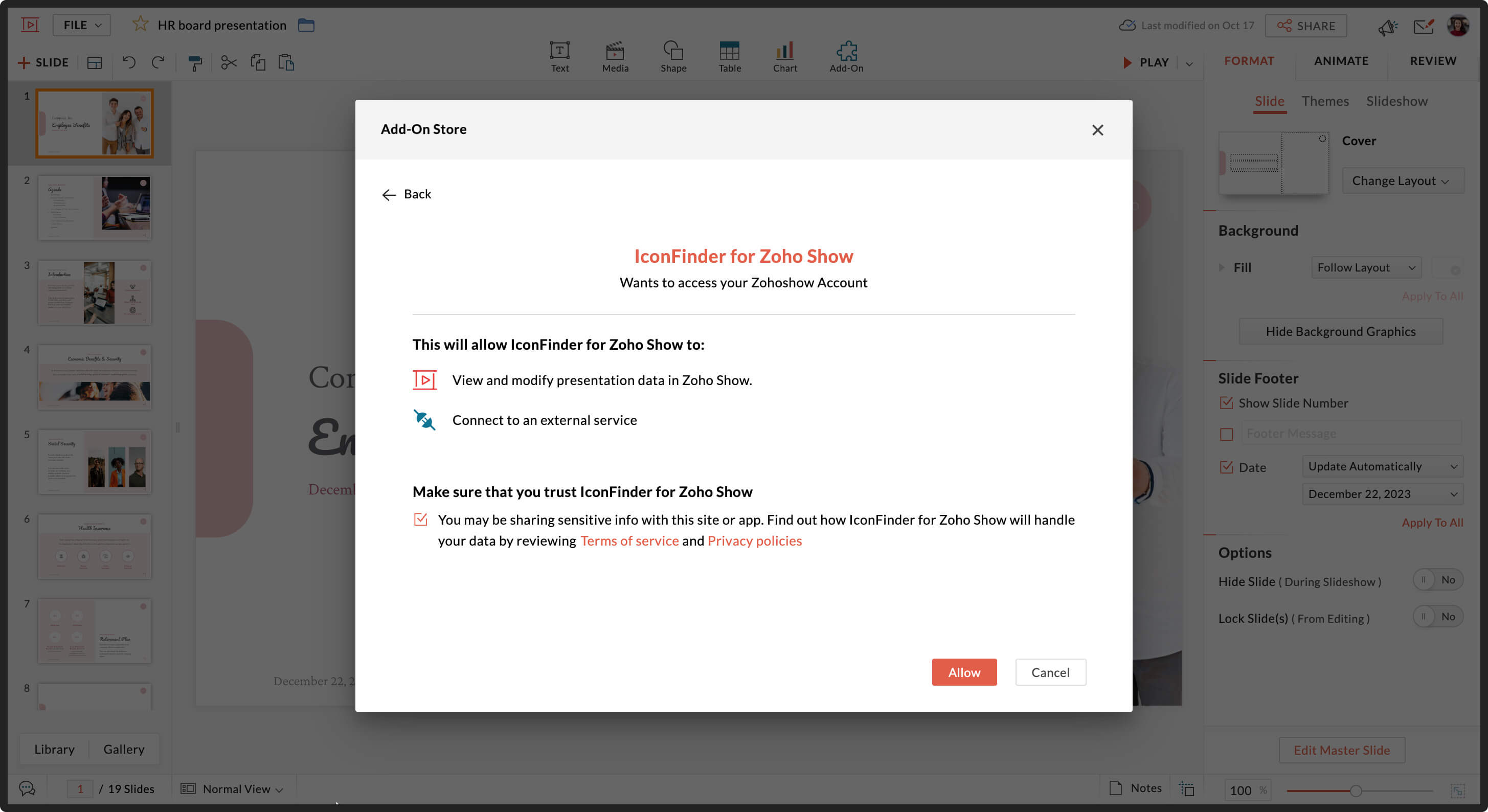
Task: Click the Allow button
Action: pos(963,672)
